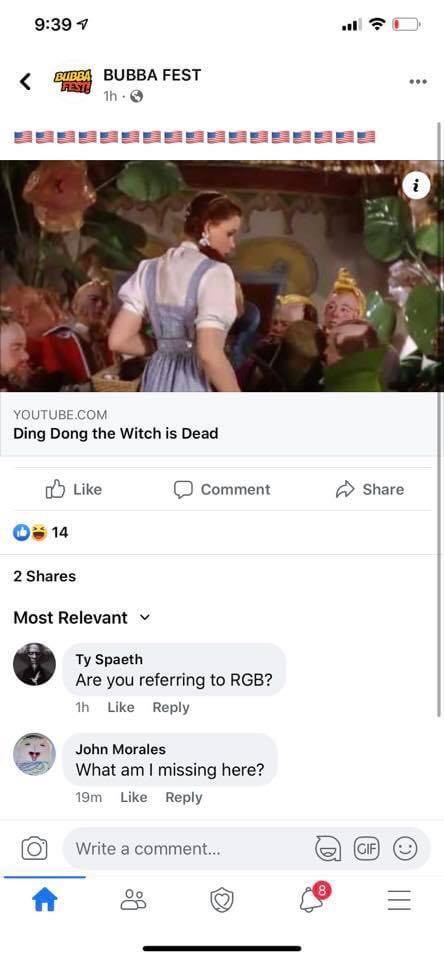The height and width of the screenshot is (960, 444).
Task: Focus the Write a comment field
Action: (190, 849)
